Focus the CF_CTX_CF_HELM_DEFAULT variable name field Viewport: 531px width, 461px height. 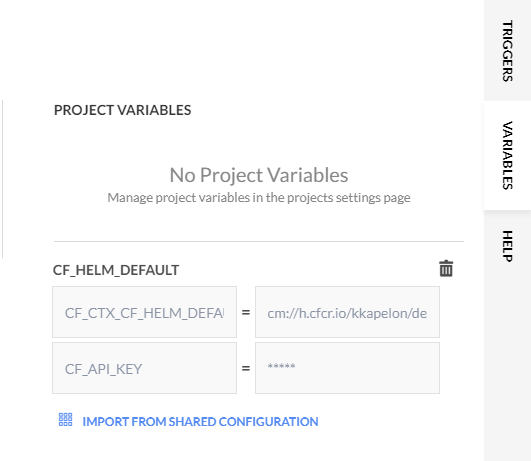[144, 312]
